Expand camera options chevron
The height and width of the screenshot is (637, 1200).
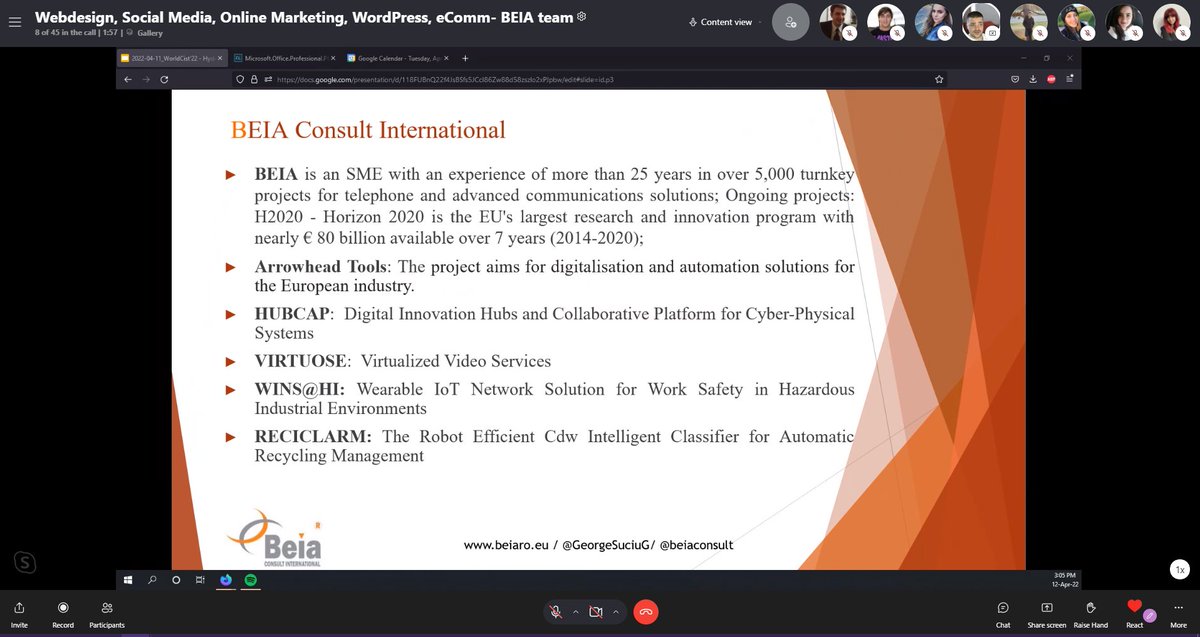616,612
